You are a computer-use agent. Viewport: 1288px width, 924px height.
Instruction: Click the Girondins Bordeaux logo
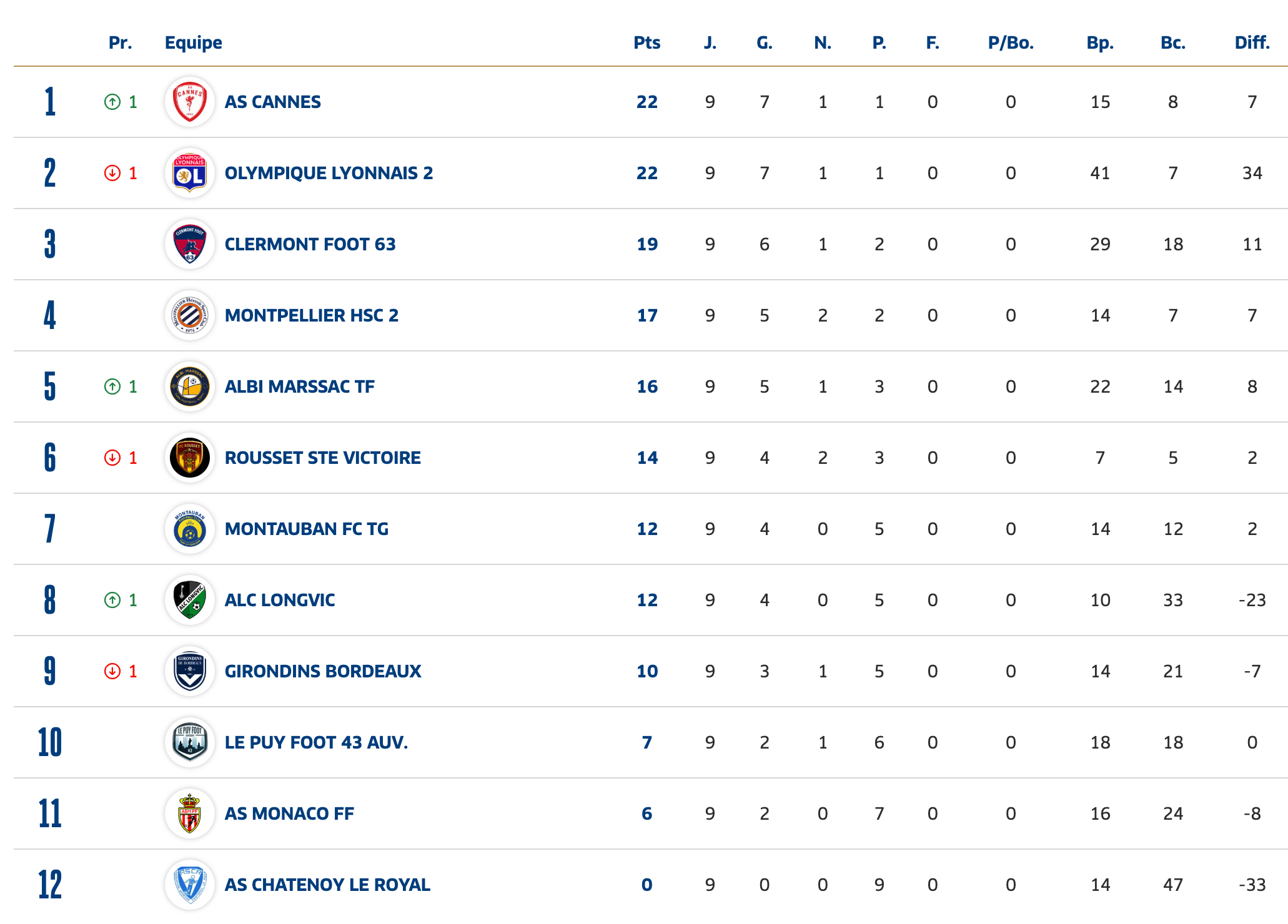(190, 671)
